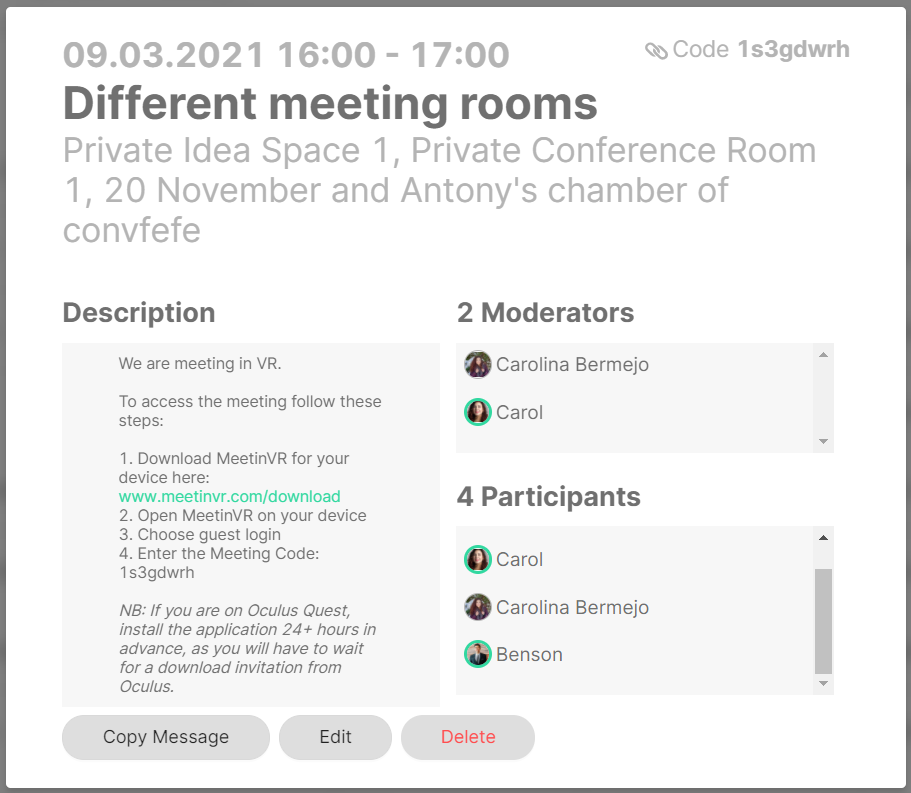Click the Edit button
This screenshot has width=911, height=793.
pyautogui.click(x=335, y=737)
